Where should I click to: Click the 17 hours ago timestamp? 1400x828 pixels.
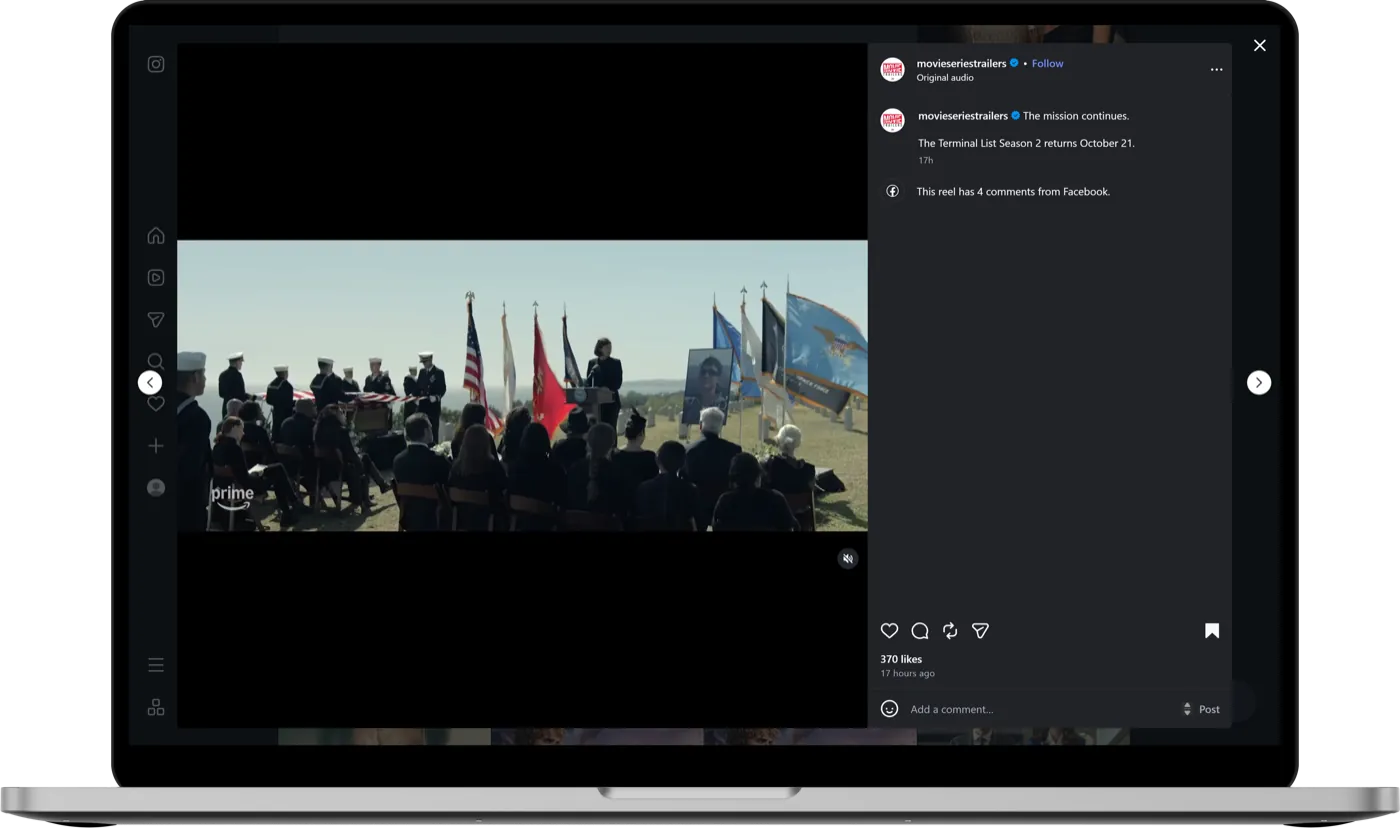pos(907,674)
